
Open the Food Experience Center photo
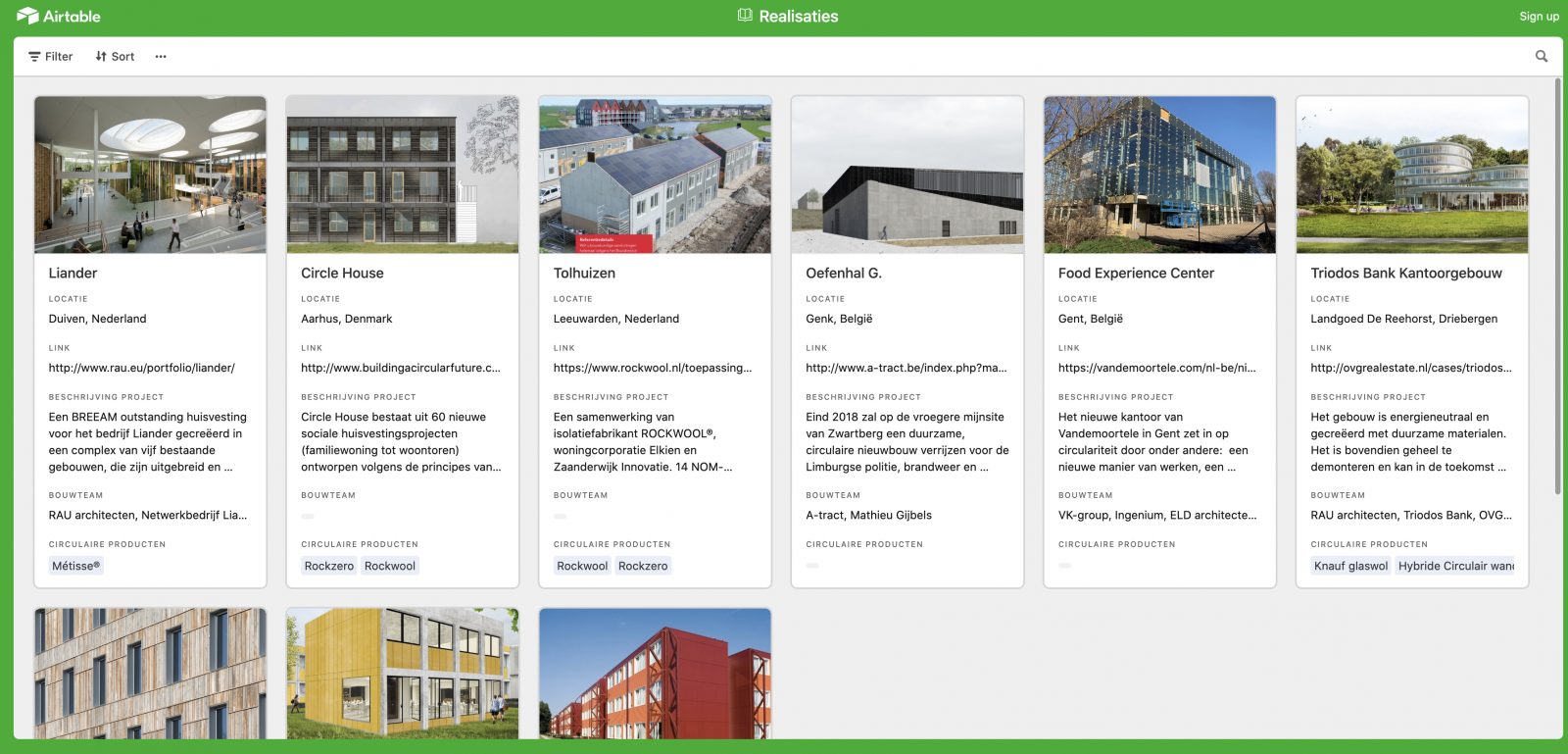[x=1159, y=175]
